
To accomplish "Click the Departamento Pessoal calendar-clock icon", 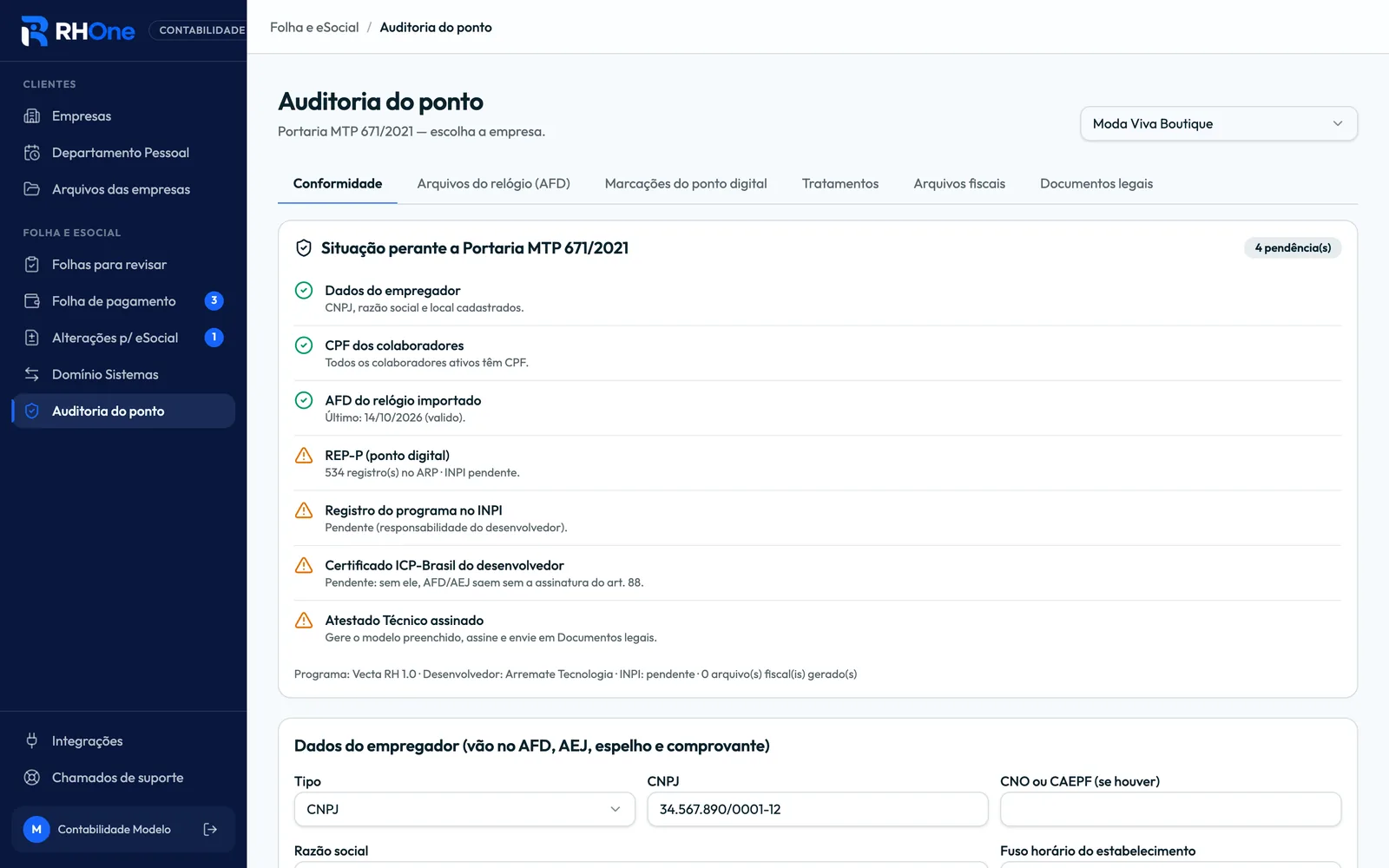I will [x=32, y=153].
